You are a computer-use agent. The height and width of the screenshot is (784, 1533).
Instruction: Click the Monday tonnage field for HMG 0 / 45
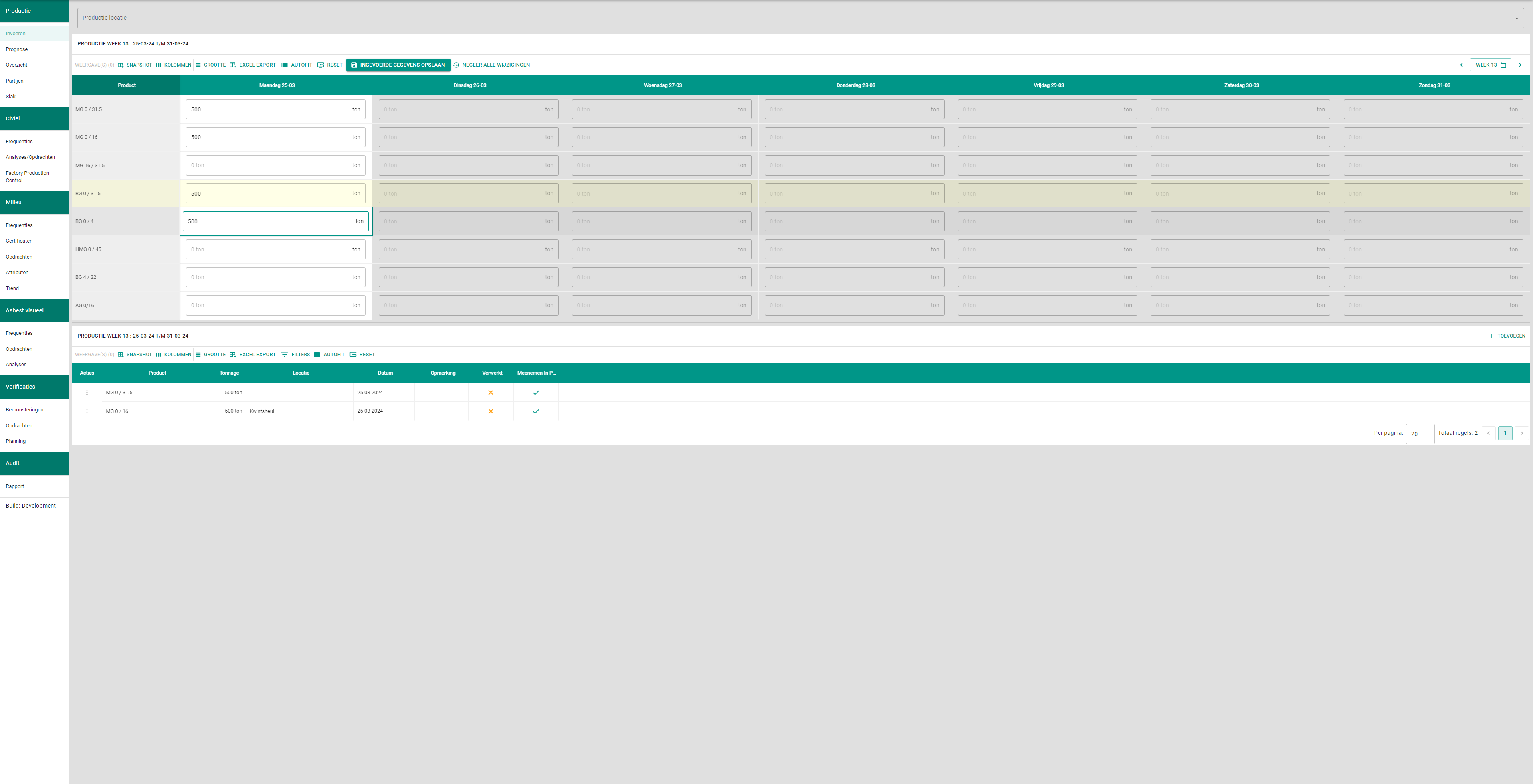tap(268, 249)
